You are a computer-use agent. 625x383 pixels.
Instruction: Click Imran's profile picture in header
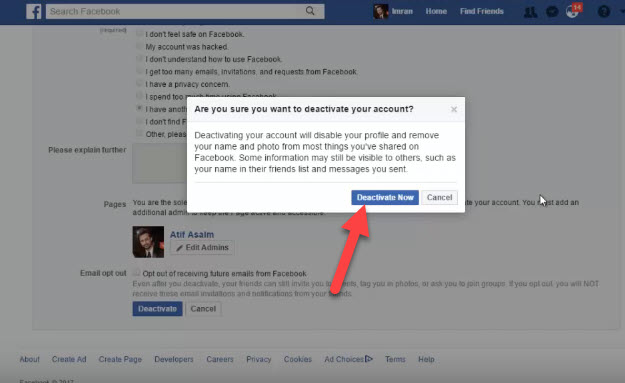pos(381,12)
